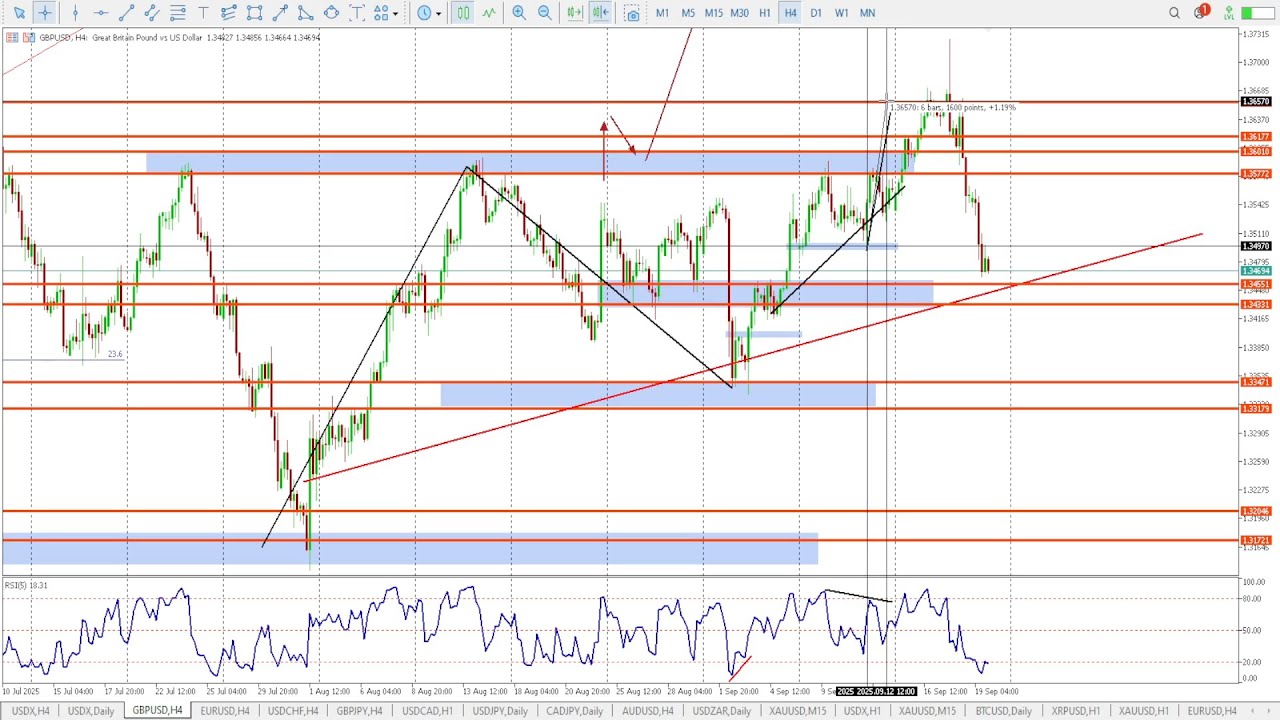The width and height of the screenshot is (1280, 720).
Task: Expand the clock period dropdown arrow
Action: click(x=439, y=13)
